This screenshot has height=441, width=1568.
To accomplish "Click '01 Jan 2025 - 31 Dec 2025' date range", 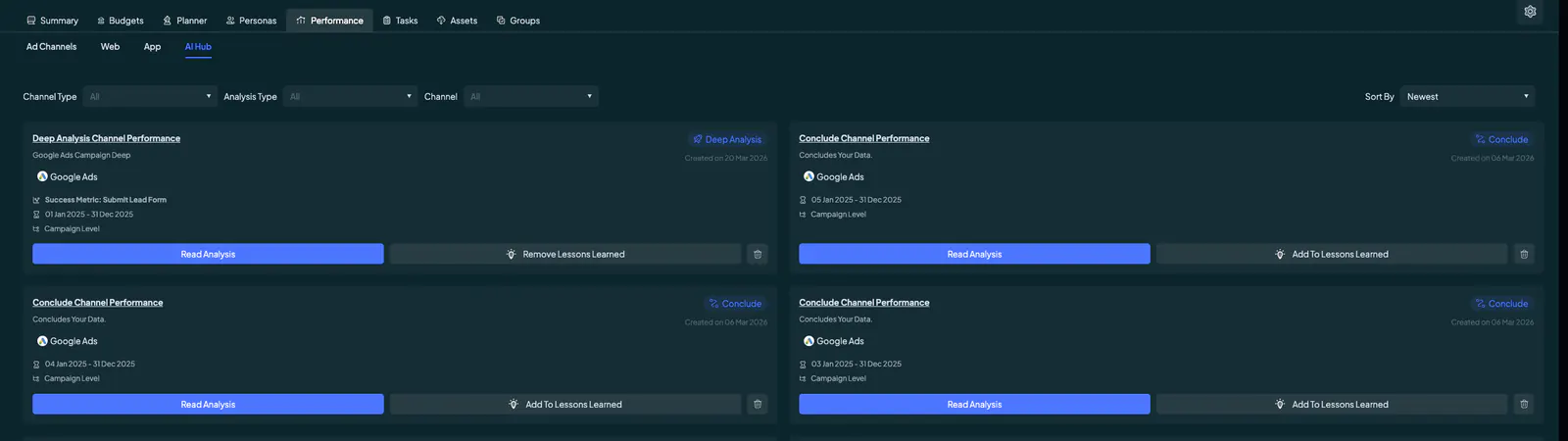I will [x=89, y=215].
